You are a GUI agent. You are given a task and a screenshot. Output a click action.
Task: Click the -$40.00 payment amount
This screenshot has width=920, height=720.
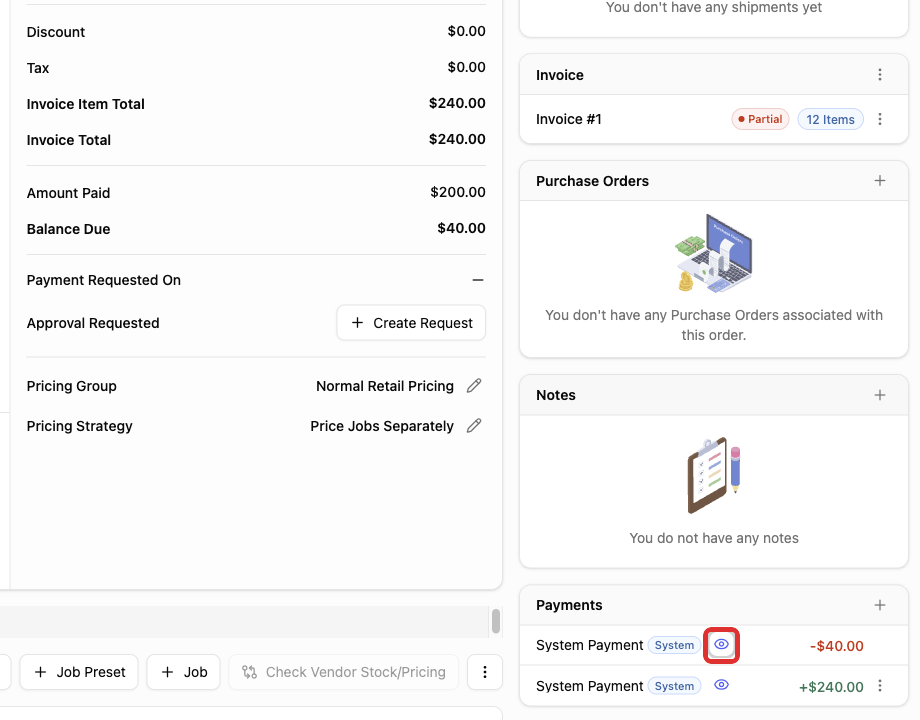point(837,646)
